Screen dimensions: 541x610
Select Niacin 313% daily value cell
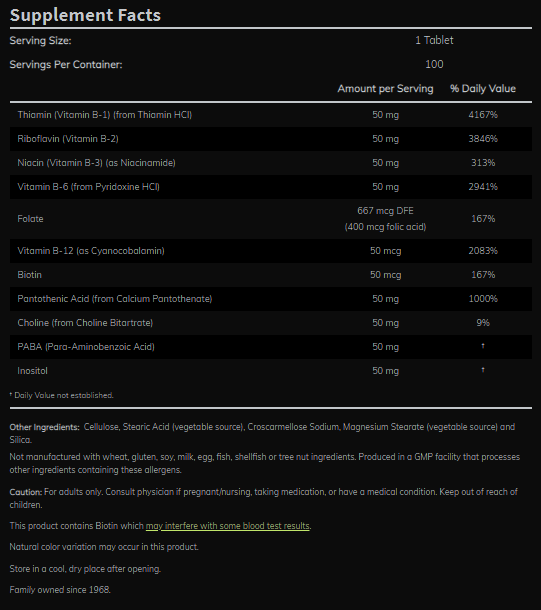pyautogui.click(x=483, y=163)
